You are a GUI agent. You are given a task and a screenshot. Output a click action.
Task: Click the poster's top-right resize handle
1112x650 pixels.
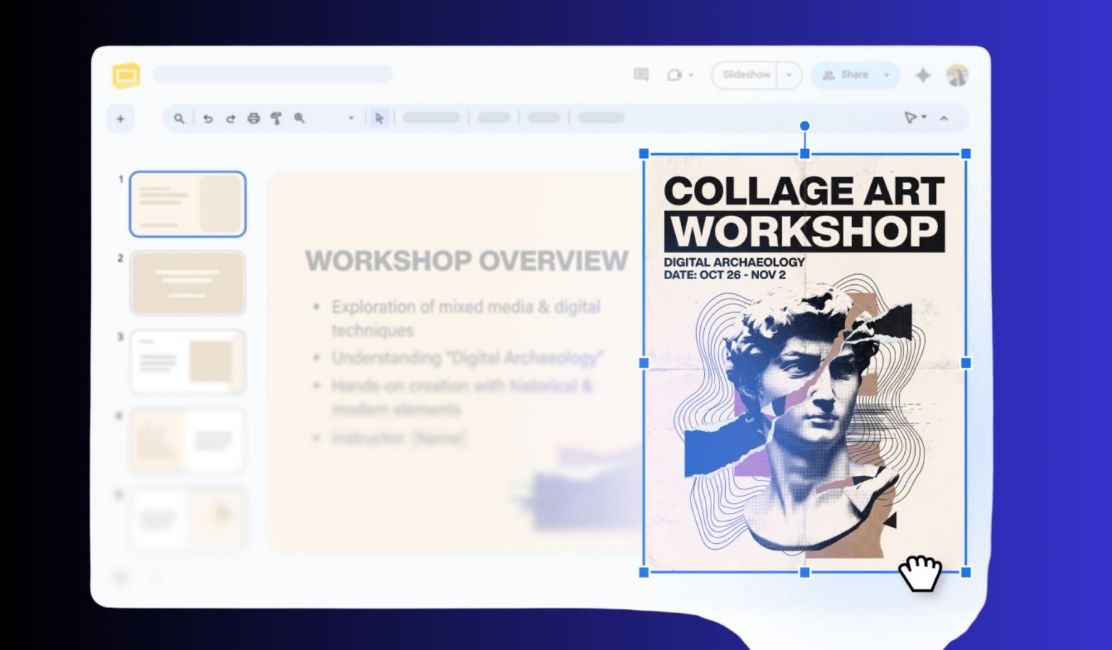coord(965,154)
